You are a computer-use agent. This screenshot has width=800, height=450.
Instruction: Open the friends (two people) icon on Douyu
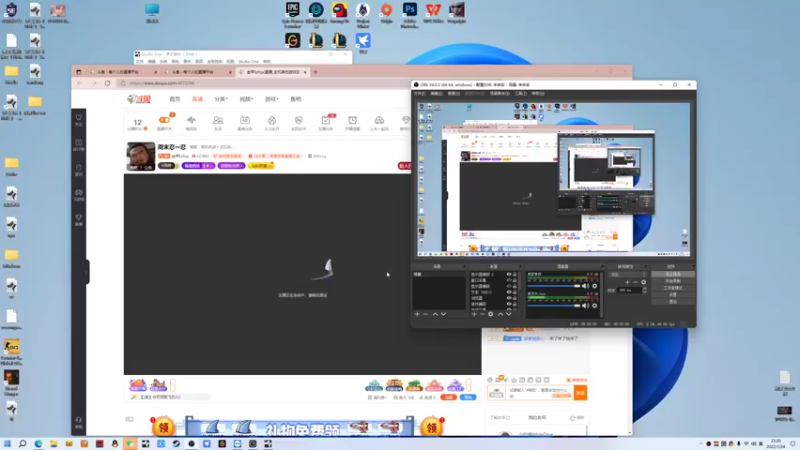218,120
